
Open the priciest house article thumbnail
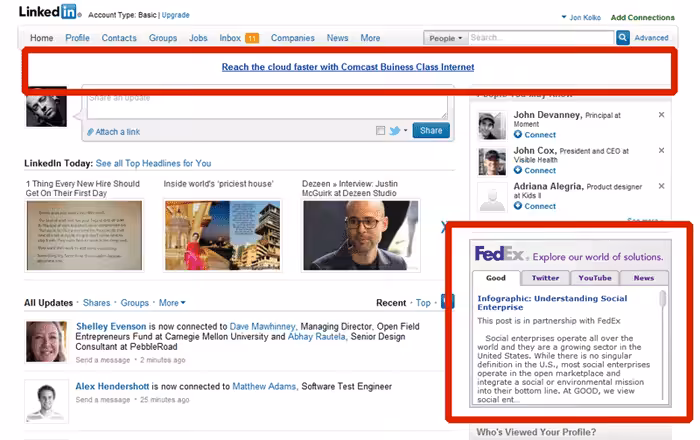pos(222,235)
